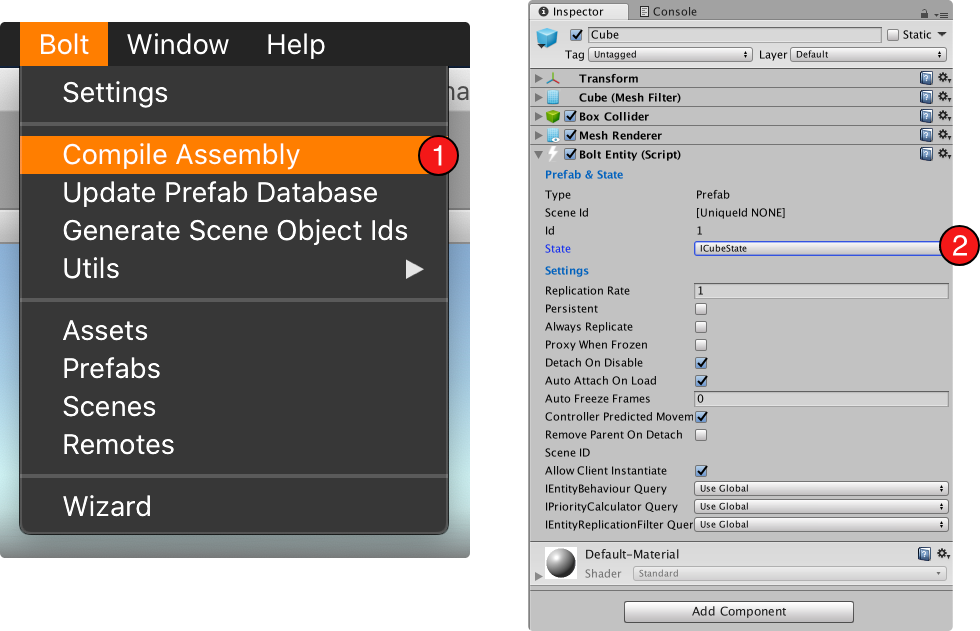
Task: Uncheck Detach On Disable
Action: point(701,363)
